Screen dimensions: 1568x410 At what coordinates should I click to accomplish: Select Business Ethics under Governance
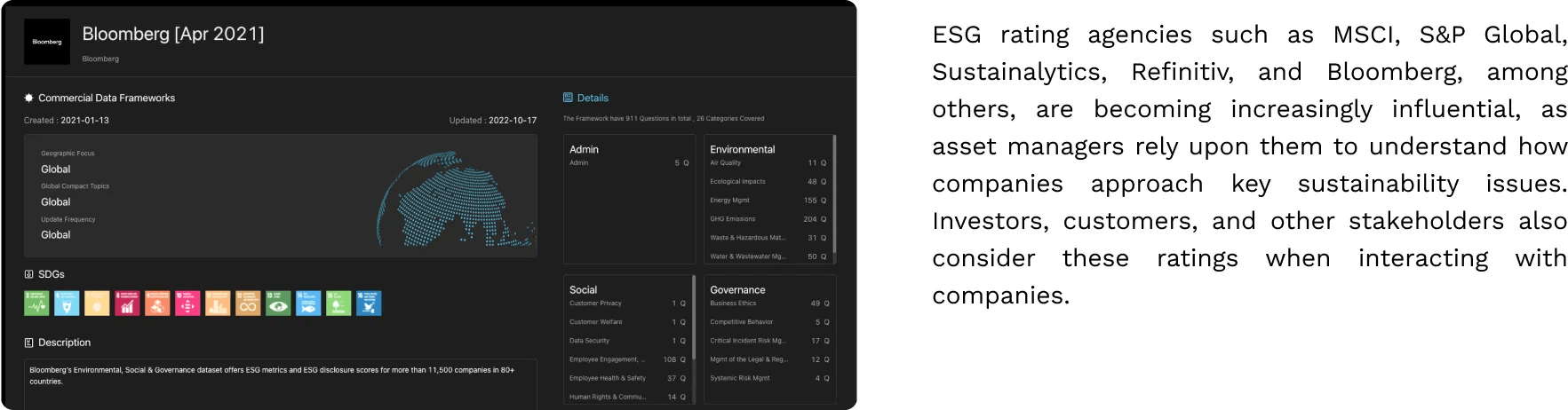point(768,304)
